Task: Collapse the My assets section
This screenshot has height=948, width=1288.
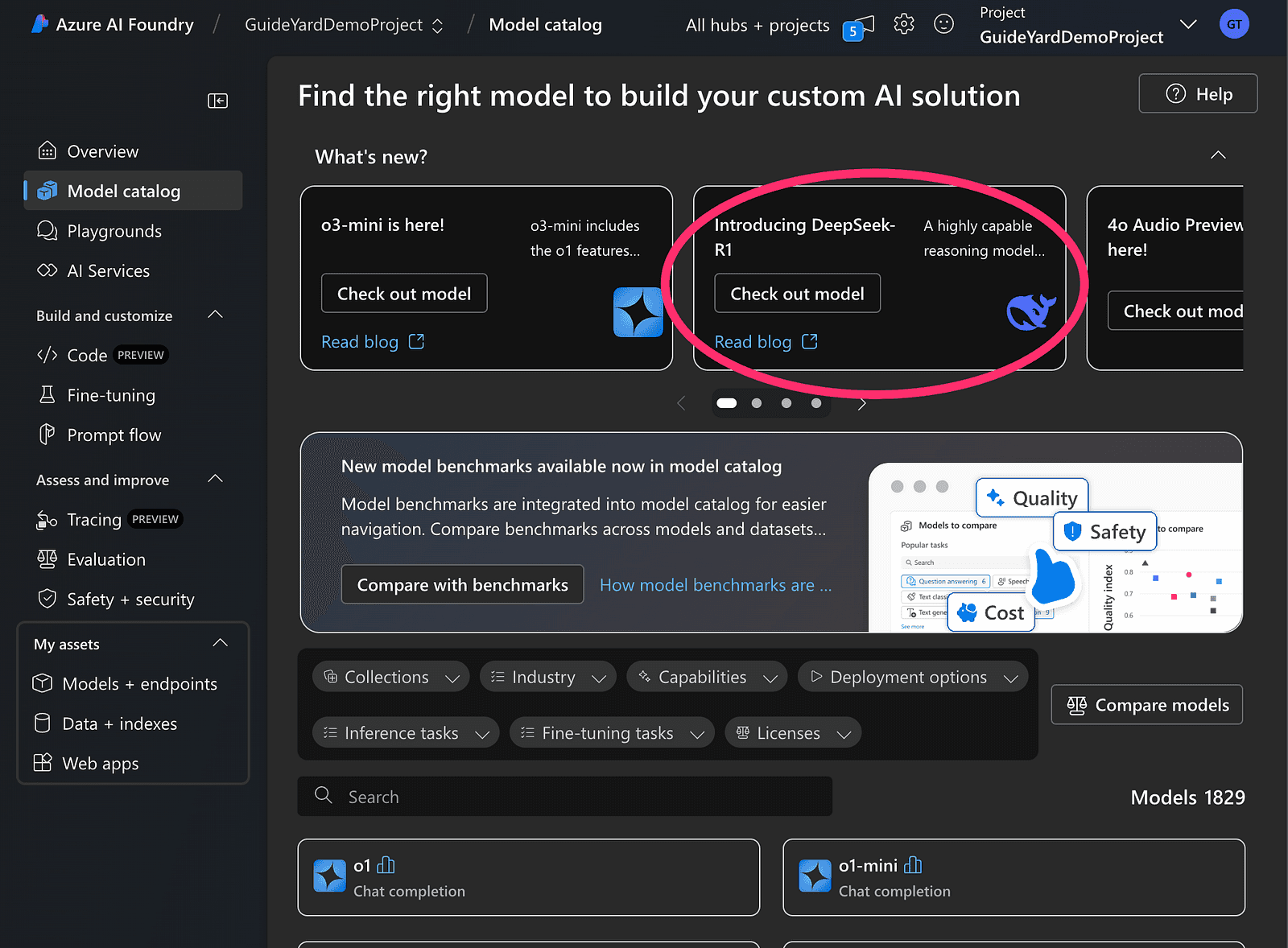Action: click(x=221, y=643)
